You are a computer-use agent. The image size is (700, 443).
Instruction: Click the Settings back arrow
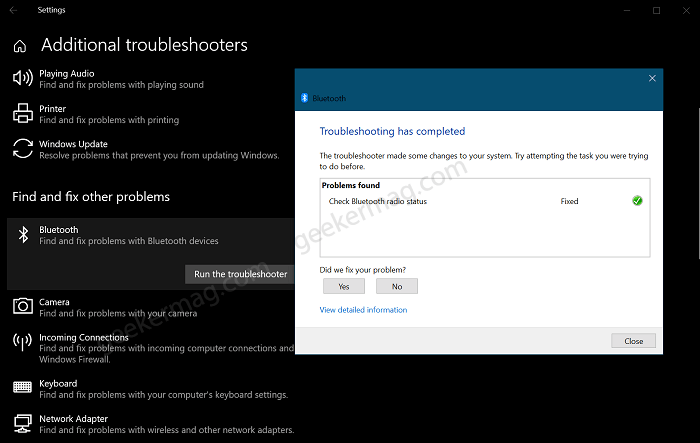pyautogui.click(x=13, y=10)
